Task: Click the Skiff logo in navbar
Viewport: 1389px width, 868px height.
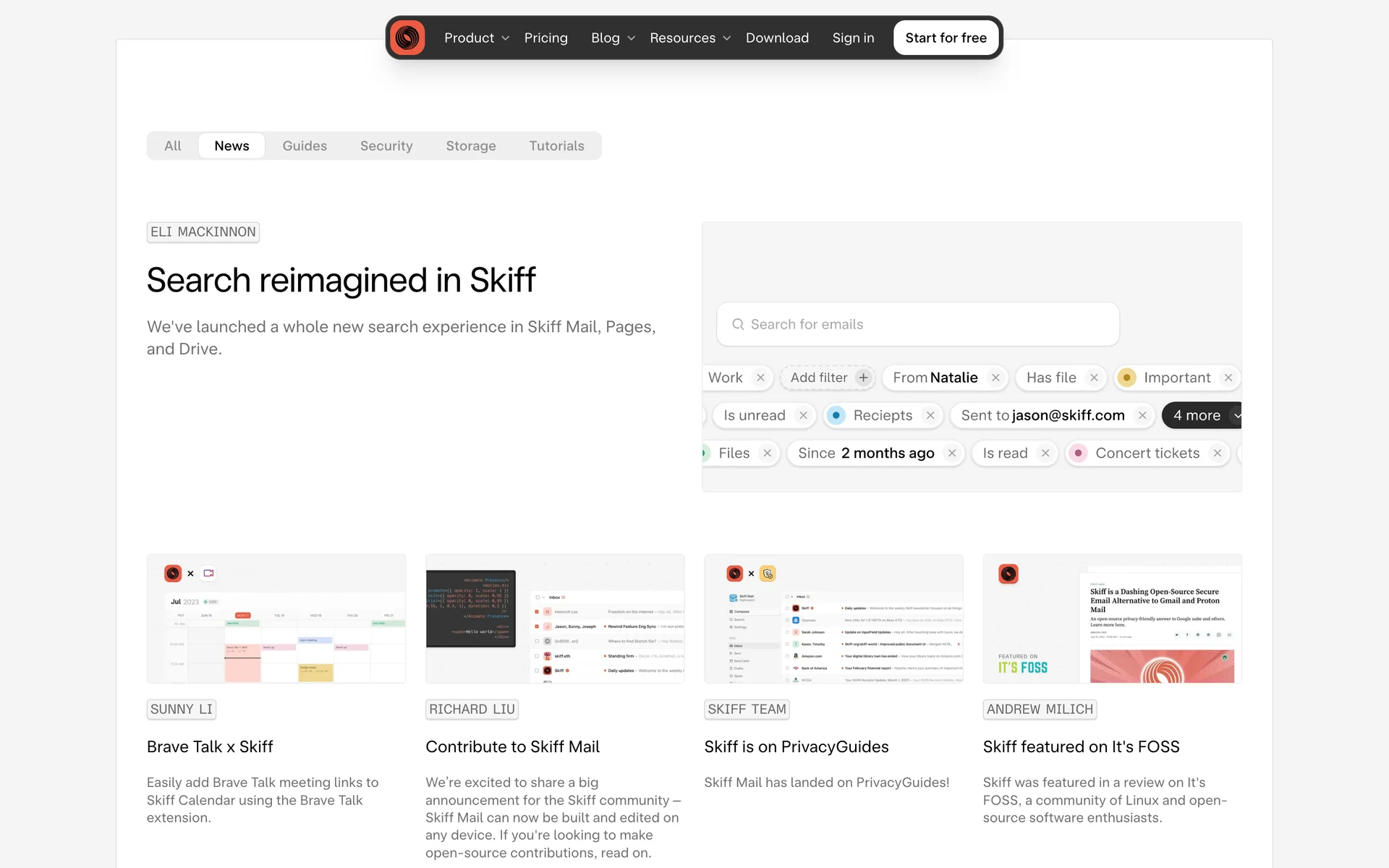Action: click(x=407, y=38)
